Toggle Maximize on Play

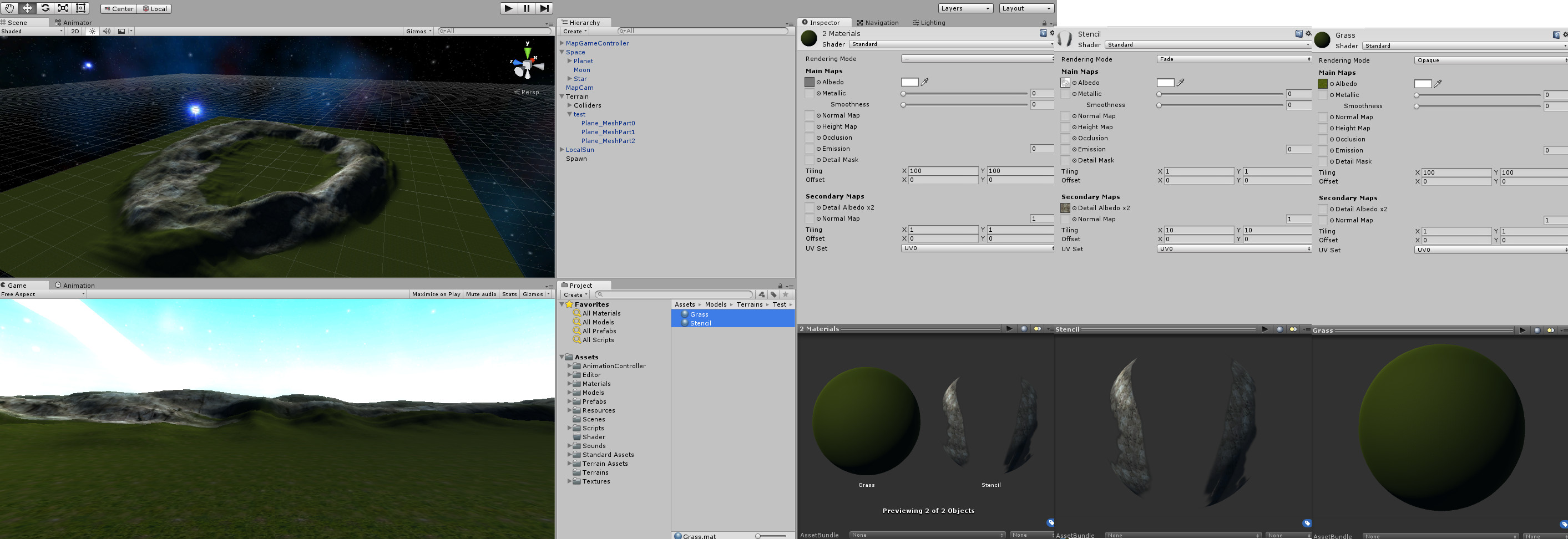pyautogui.click(x=436, y=294)
